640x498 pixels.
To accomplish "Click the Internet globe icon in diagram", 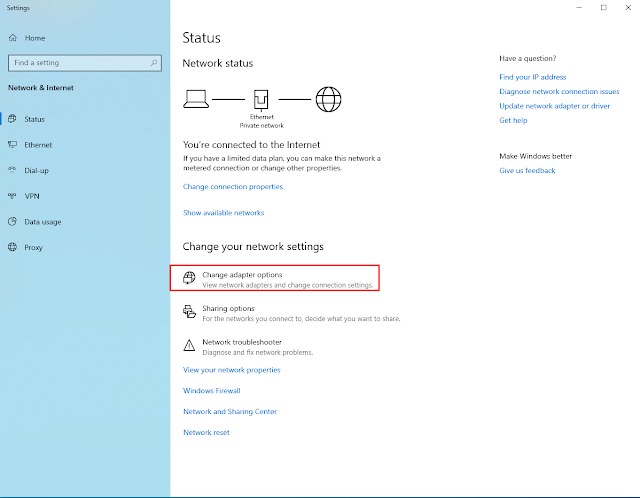I will pos(329,99).
